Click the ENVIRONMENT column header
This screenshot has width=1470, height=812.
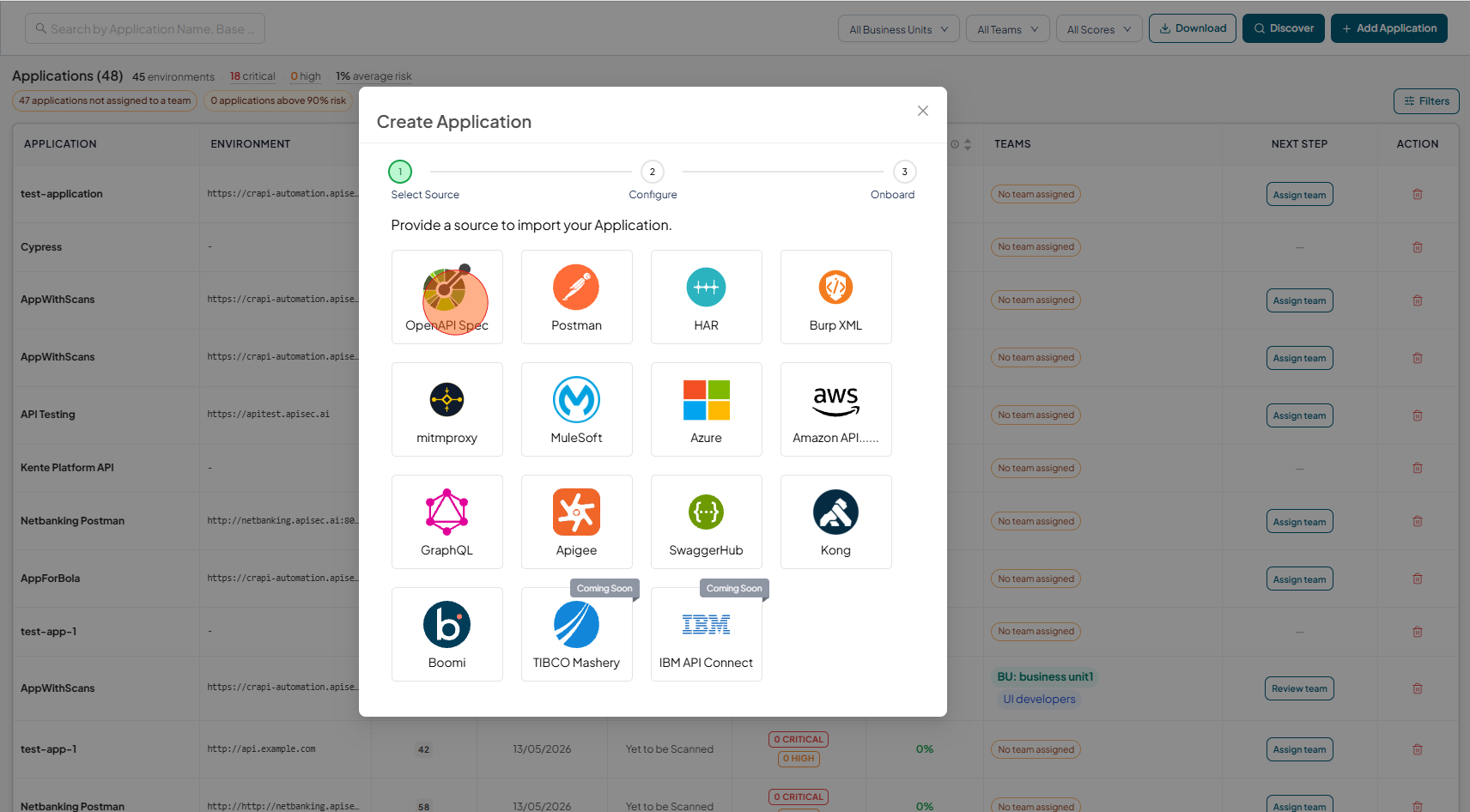coord(251,144)
